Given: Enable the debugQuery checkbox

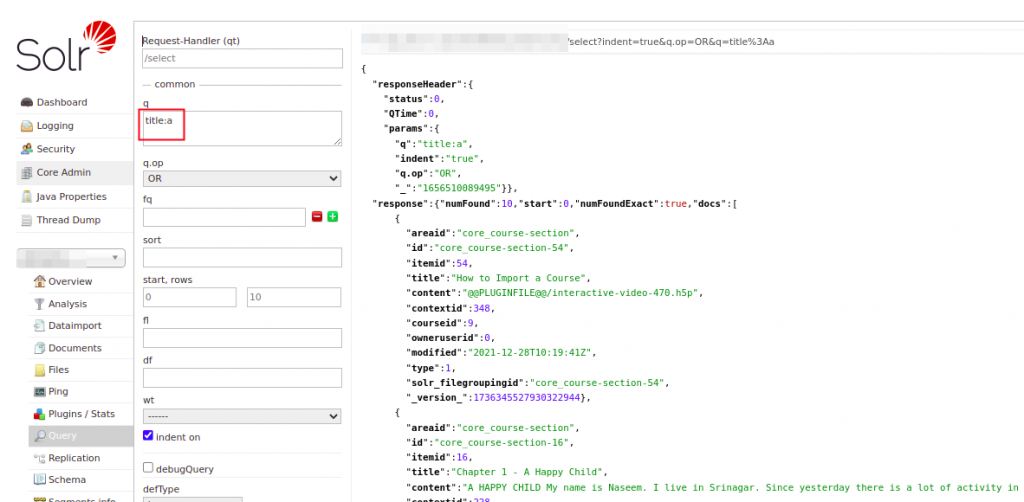Looking at the screenshot, I should click(148, 467).
